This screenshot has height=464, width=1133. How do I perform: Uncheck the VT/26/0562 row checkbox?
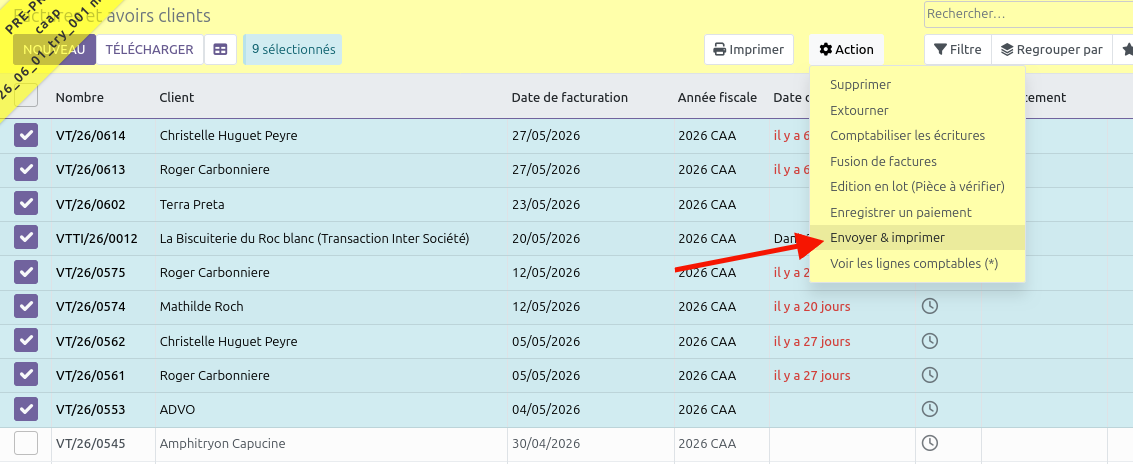[26, 340]
